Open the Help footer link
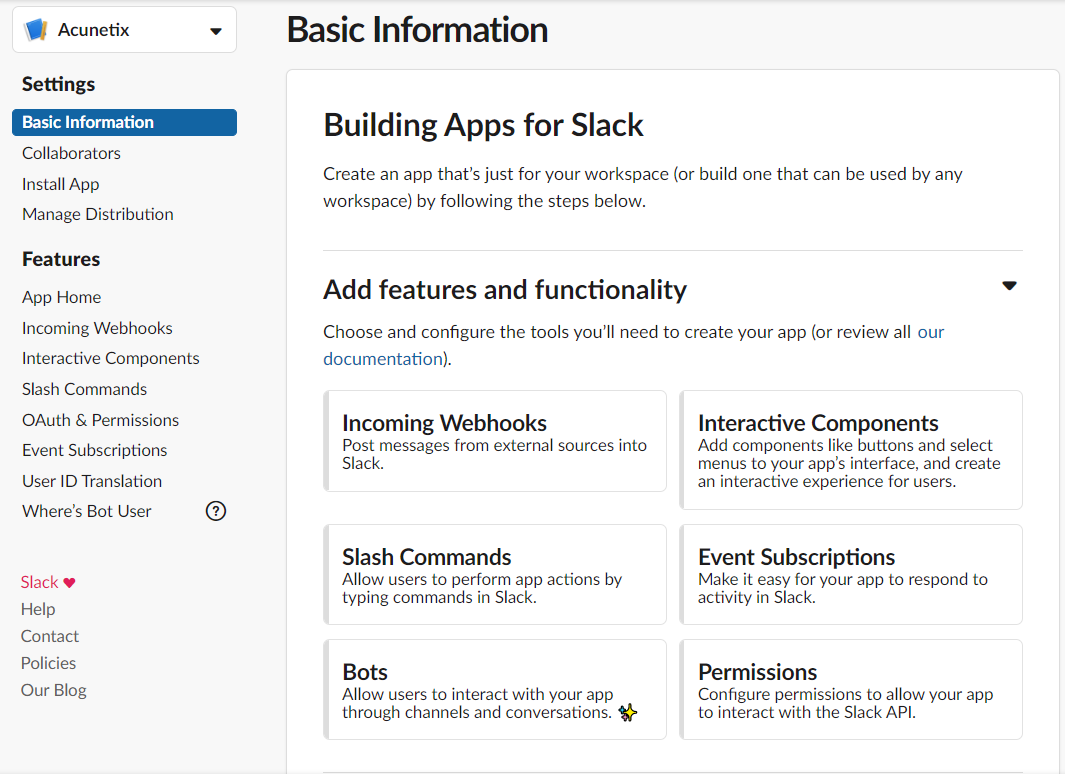Screen dimensions: 1065x774 [x=38, y=610]
